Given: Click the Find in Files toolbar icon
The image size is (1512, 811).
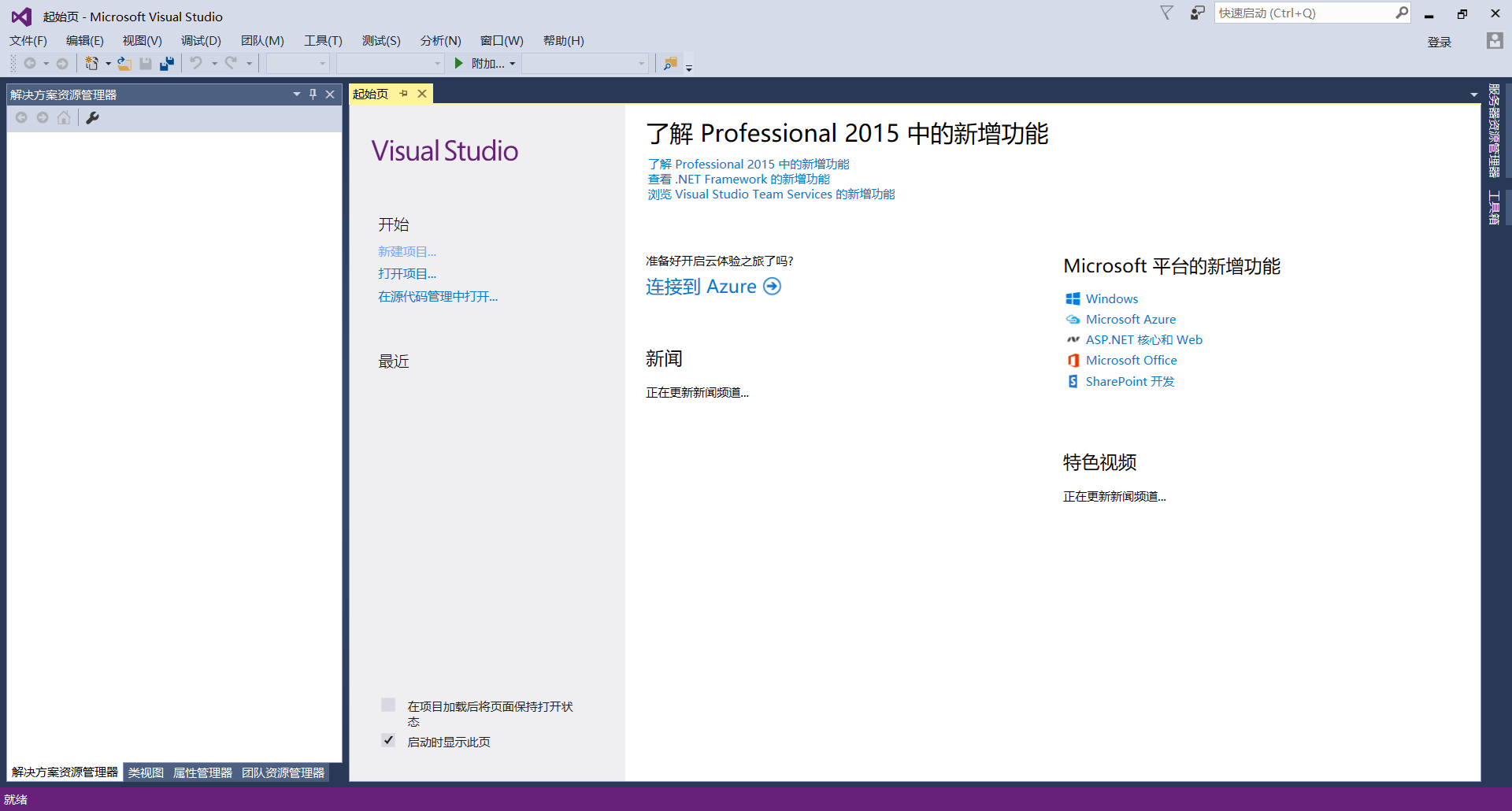Looking at the screenshot, I should pyautogui.click(x=670, y=63).
